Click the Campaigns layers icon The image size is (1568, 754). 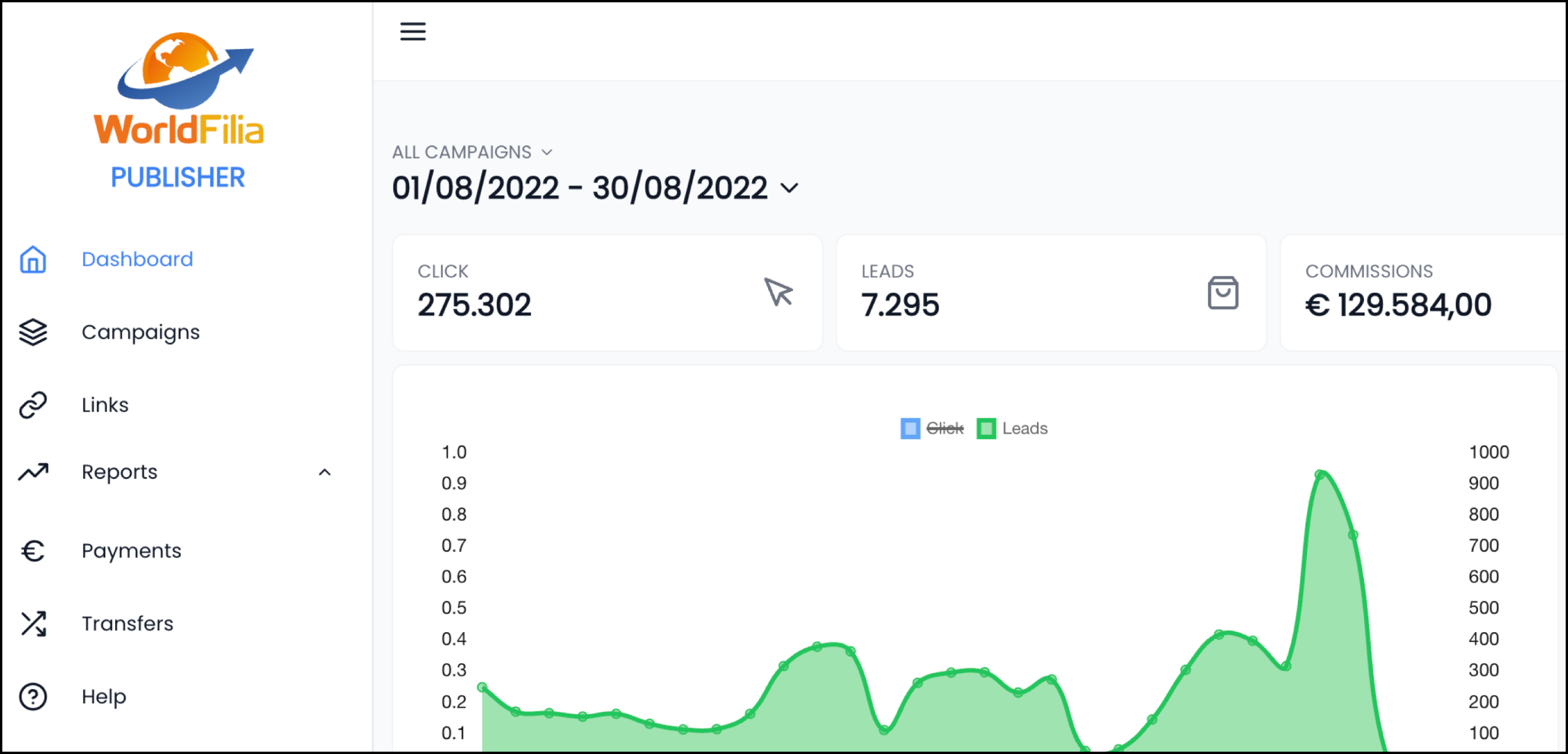click(x=33, y=333)
